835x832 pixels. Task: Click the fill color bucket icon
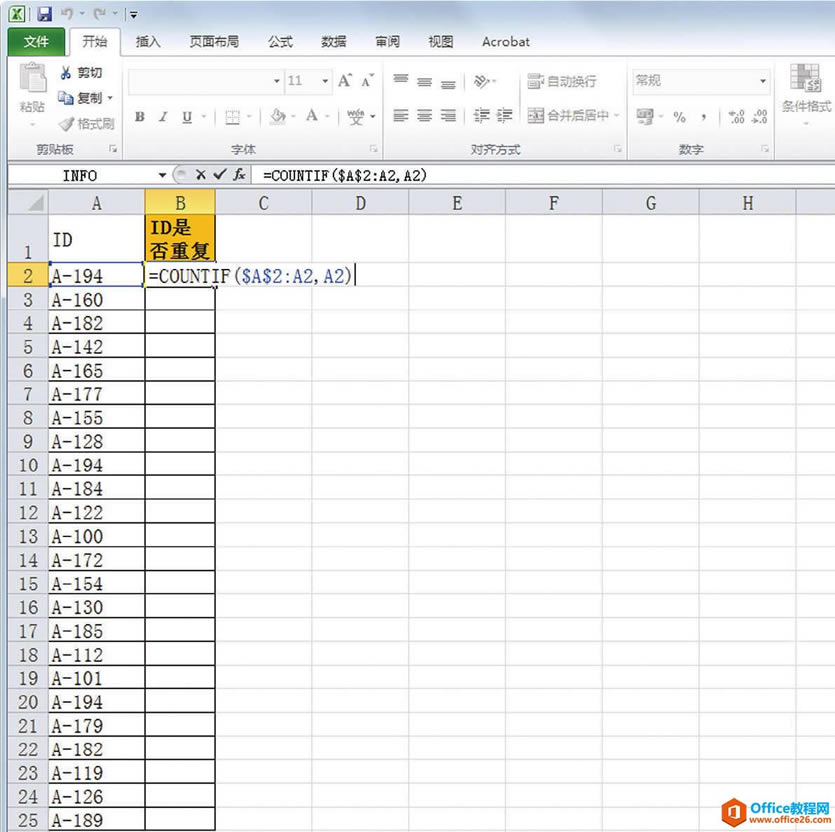pos(277,116)
